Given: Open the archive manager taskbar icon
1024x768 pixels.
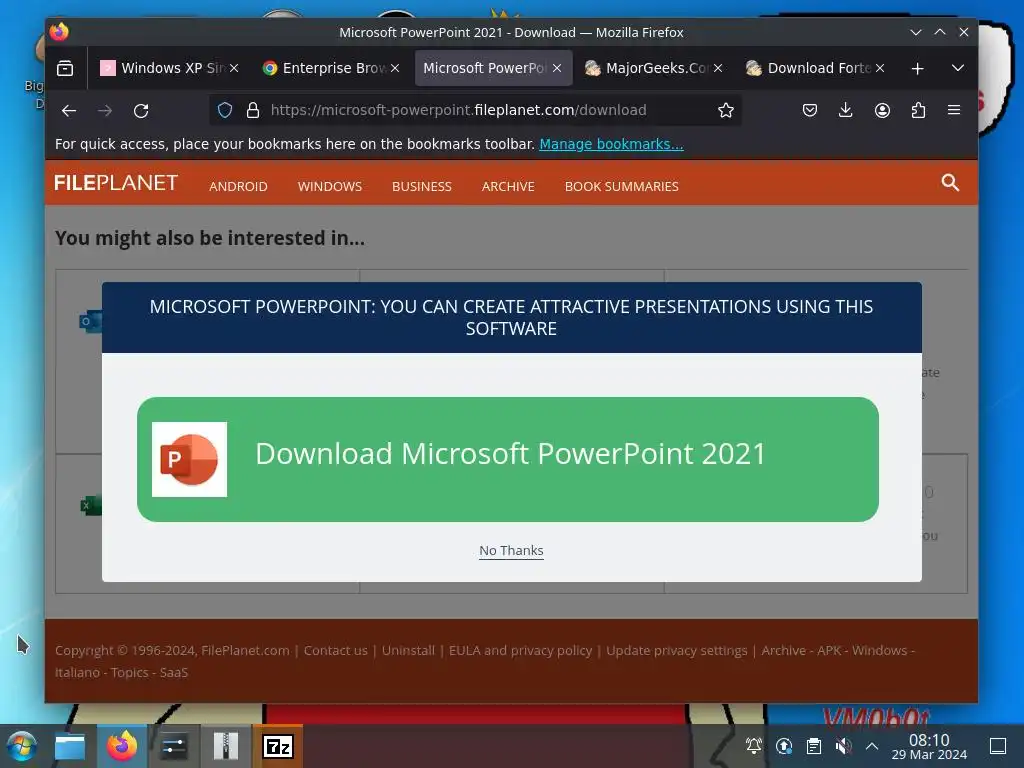Looking at the screenshot, I should (x=225, y=746).
